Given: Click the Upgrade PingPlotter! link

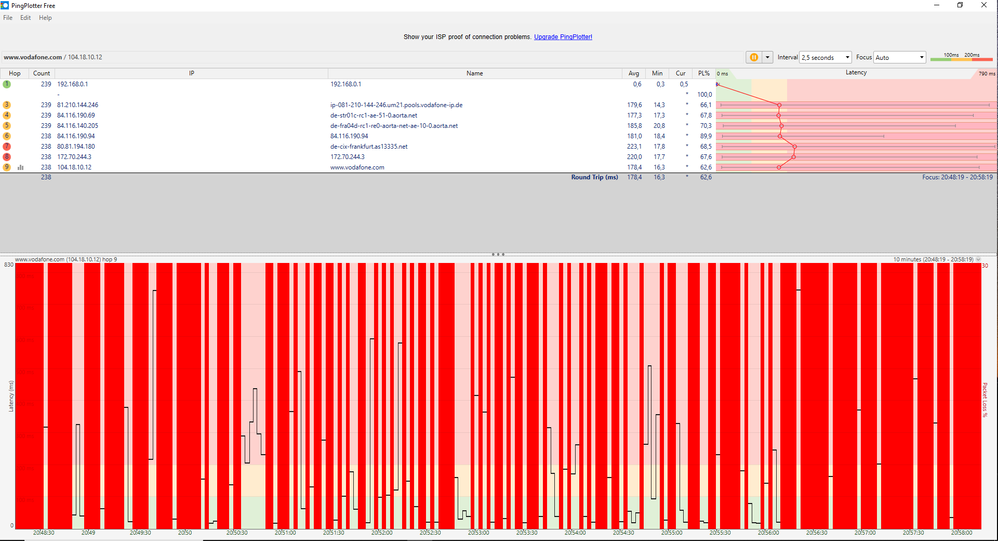Looking at the screenshot, I should pyautogui.click(x=563, y=37).
